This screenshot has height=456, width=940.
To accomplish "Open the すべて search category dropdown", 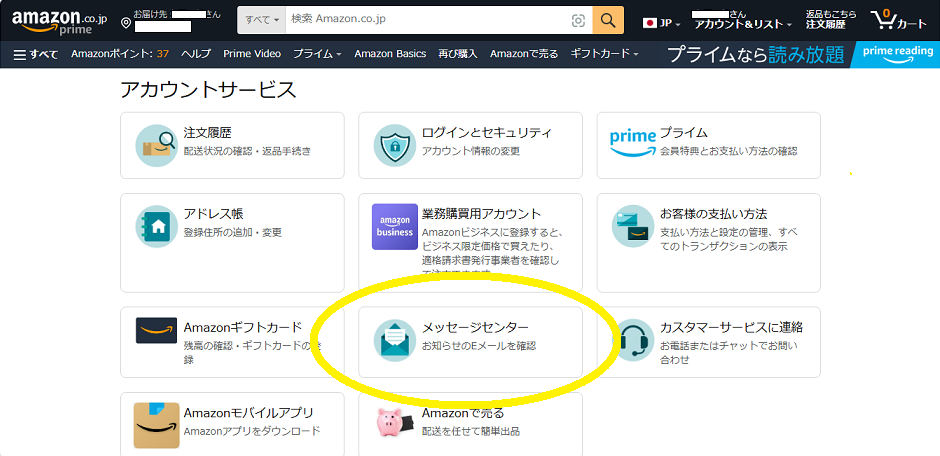I will tap(262, 20).
